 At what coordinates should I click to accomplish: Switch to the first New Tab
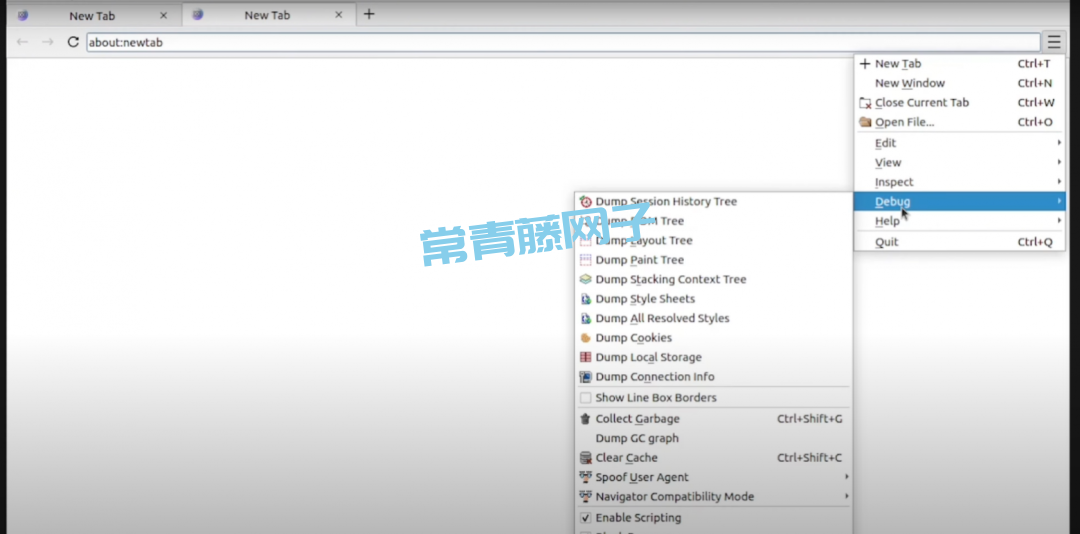tap(91, 15)
